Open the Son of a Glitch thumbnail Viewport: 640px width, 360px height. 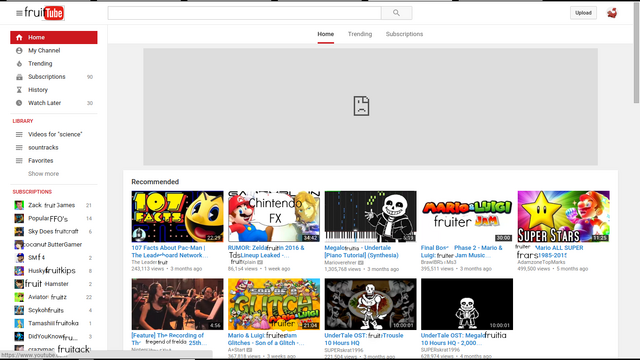[274, 304]
